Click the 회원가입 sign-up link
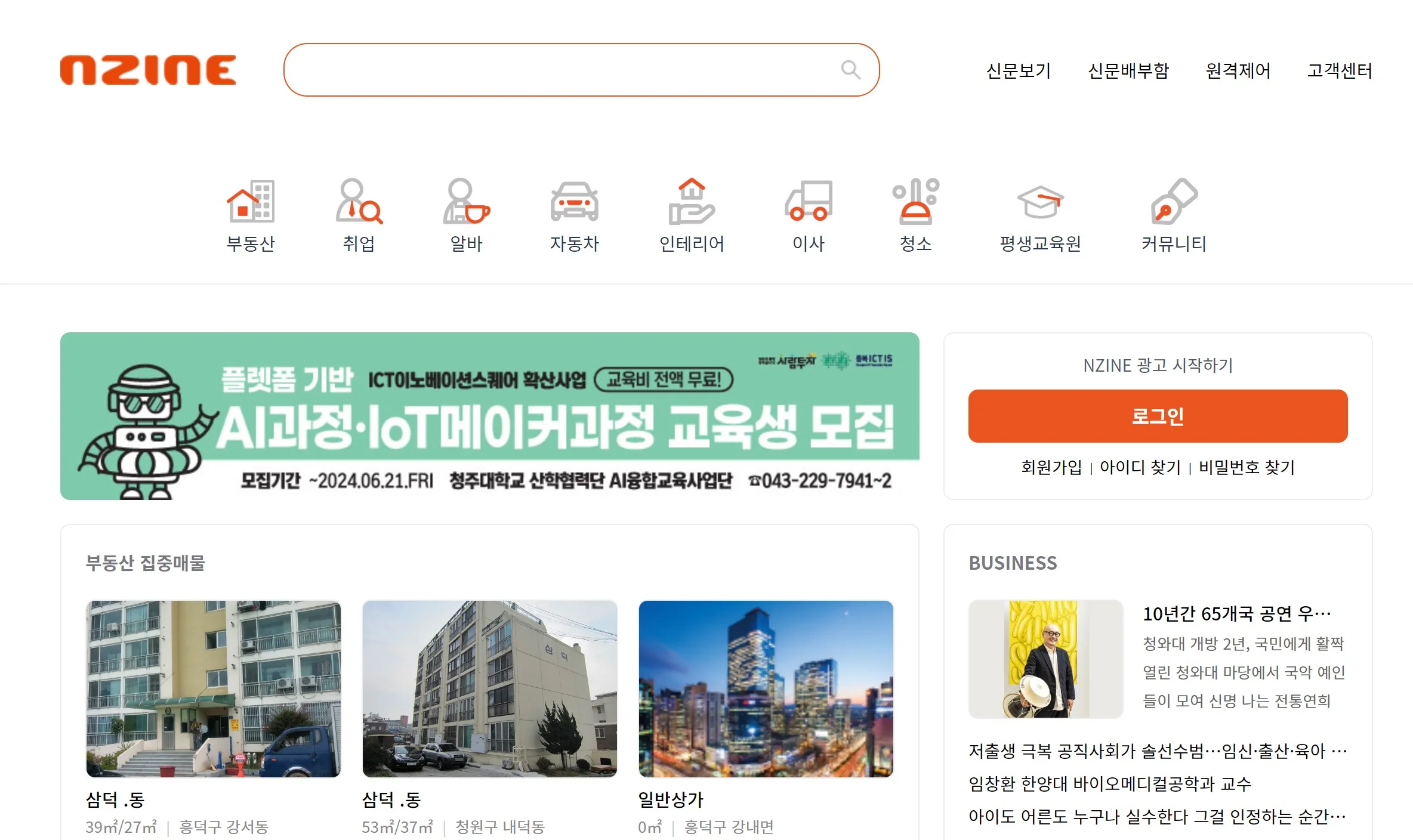1413x840 pixels. pyautogui.click(x=1051, y=467)
